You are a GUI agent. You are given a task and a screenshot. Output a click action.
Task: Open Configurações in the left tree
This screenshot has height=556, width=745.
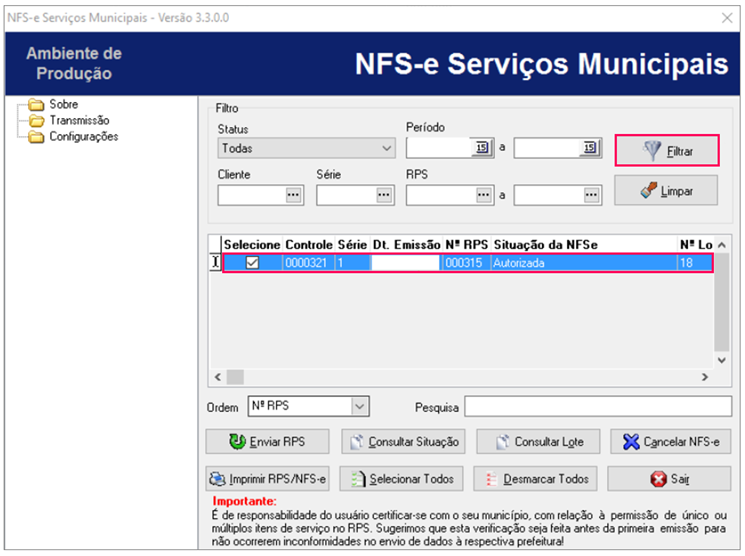(x=83, y=136)
